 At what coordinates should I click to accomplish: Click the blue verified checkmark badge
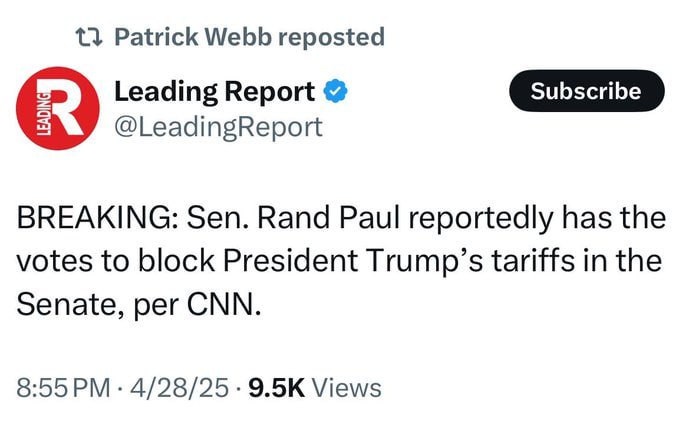click(x=336, y=91)
